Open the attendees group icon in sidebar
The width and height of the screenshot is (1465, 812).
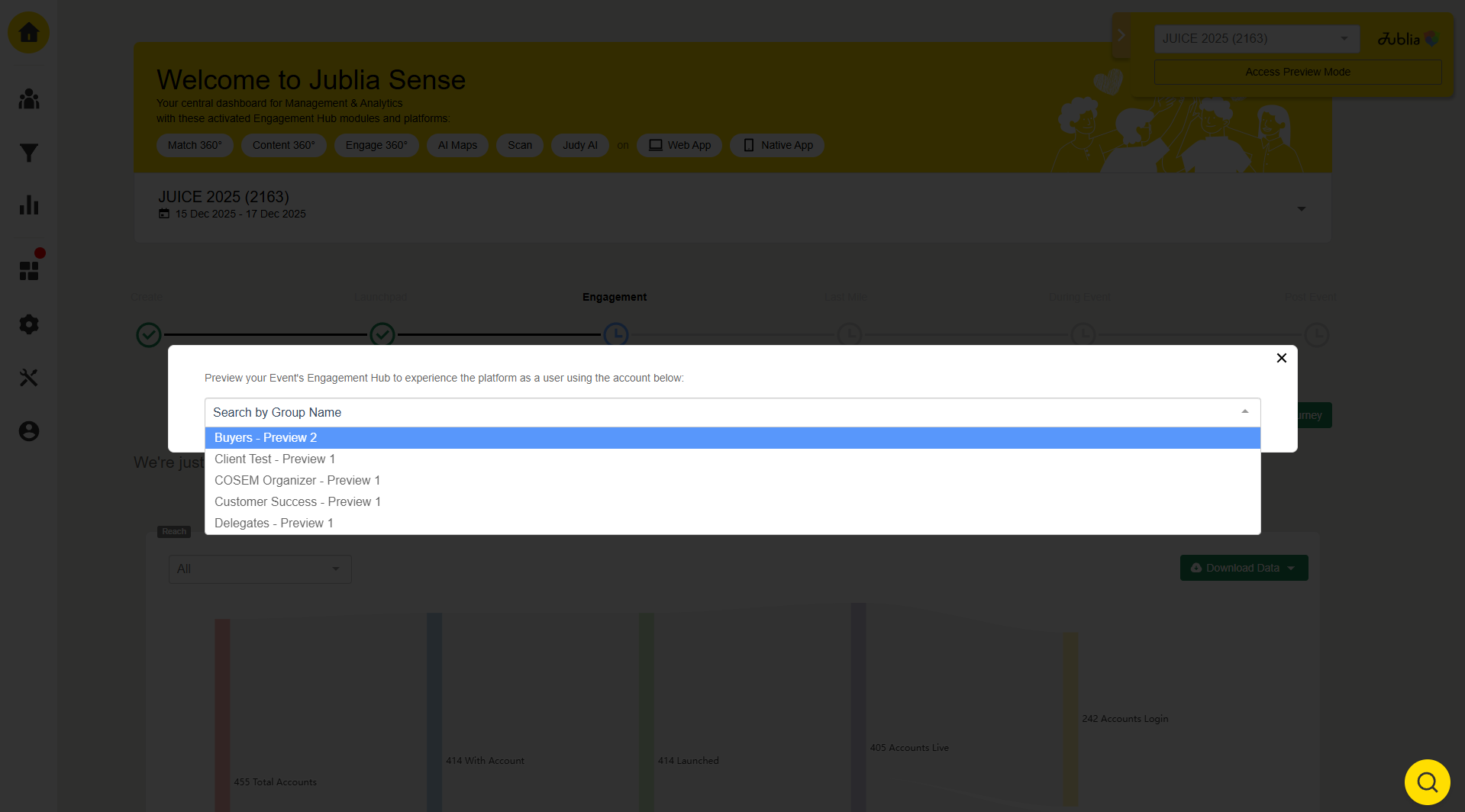[x=29, y=99]
